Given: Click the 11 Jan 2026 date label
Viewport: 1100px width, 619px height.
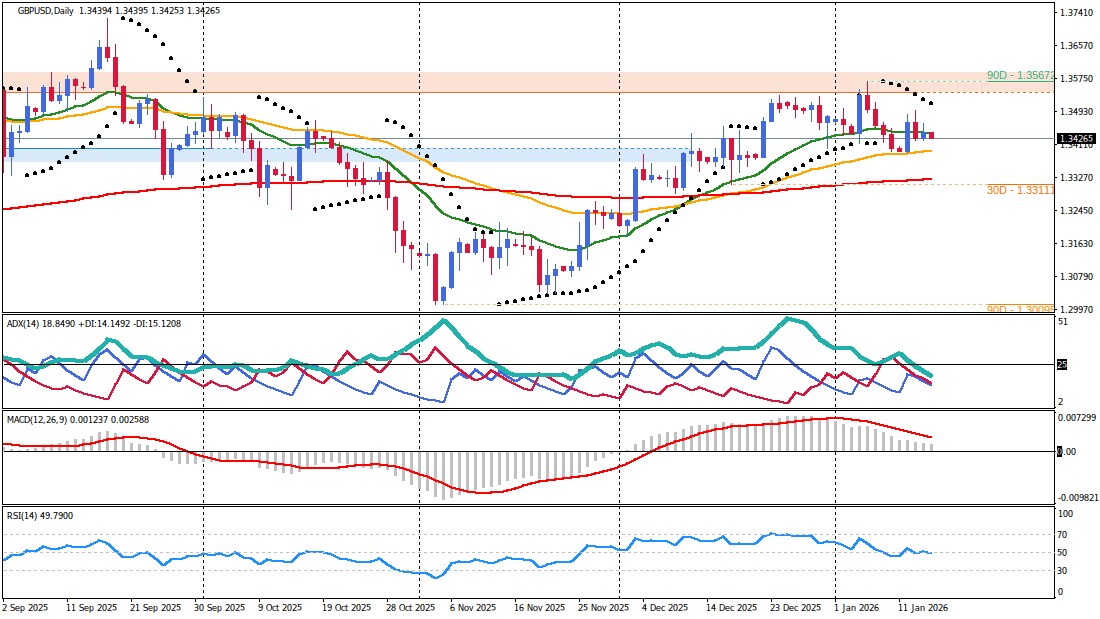Looking at the screenshot, I should 924,608.
